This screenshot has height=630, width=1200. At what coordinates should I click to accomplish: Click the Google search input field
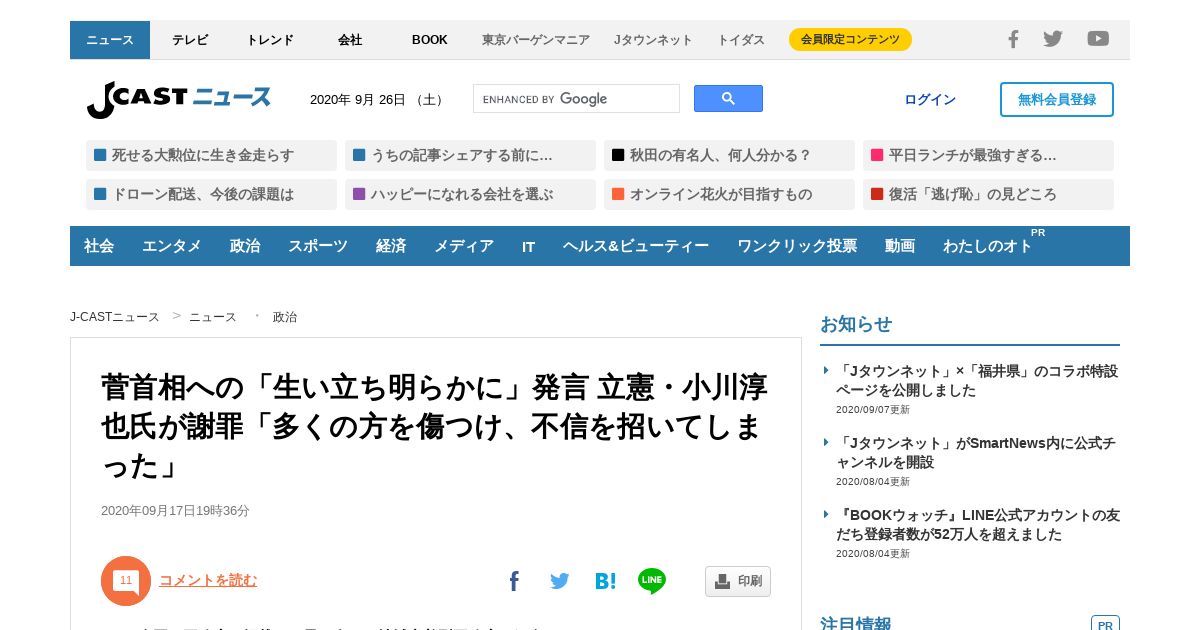coord(576,99)
